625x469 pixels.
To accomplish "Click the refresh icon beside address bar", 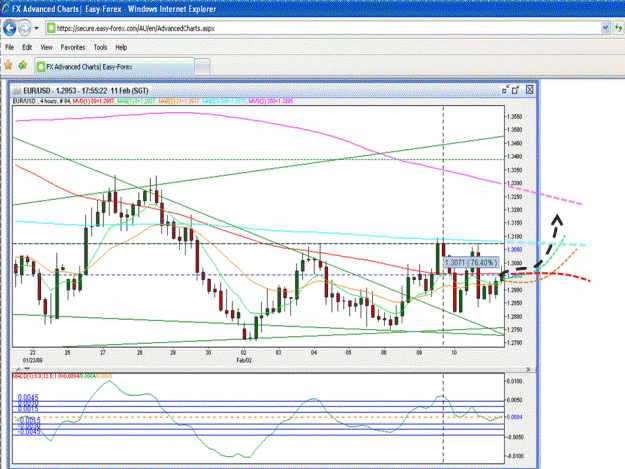I will [618, 28].
